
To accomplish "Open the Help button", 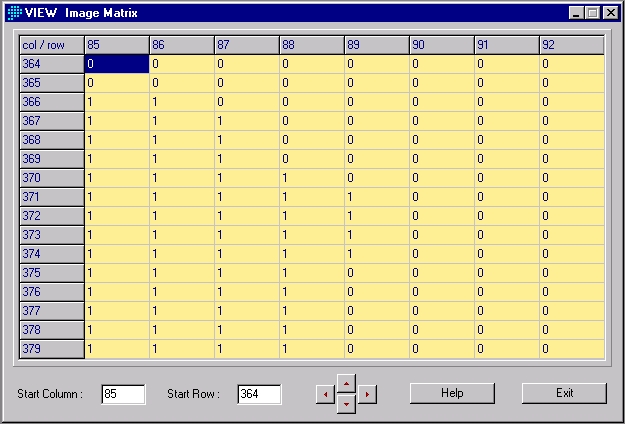I will [x=452, y=393].
